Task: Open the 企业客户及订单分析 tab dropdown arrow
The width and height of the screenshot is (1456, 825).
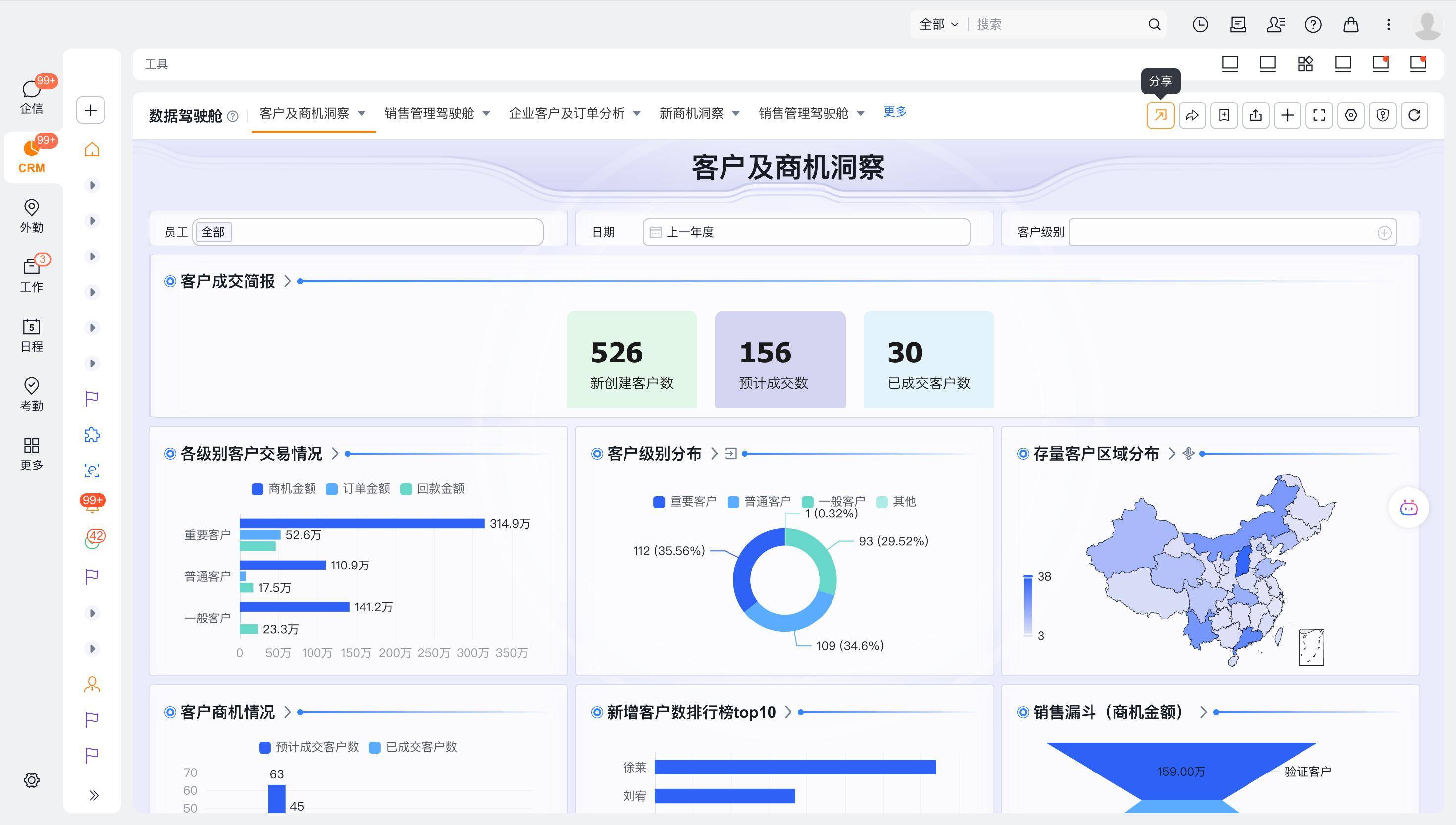Action: pyautogui.click(x=637, y=113)
